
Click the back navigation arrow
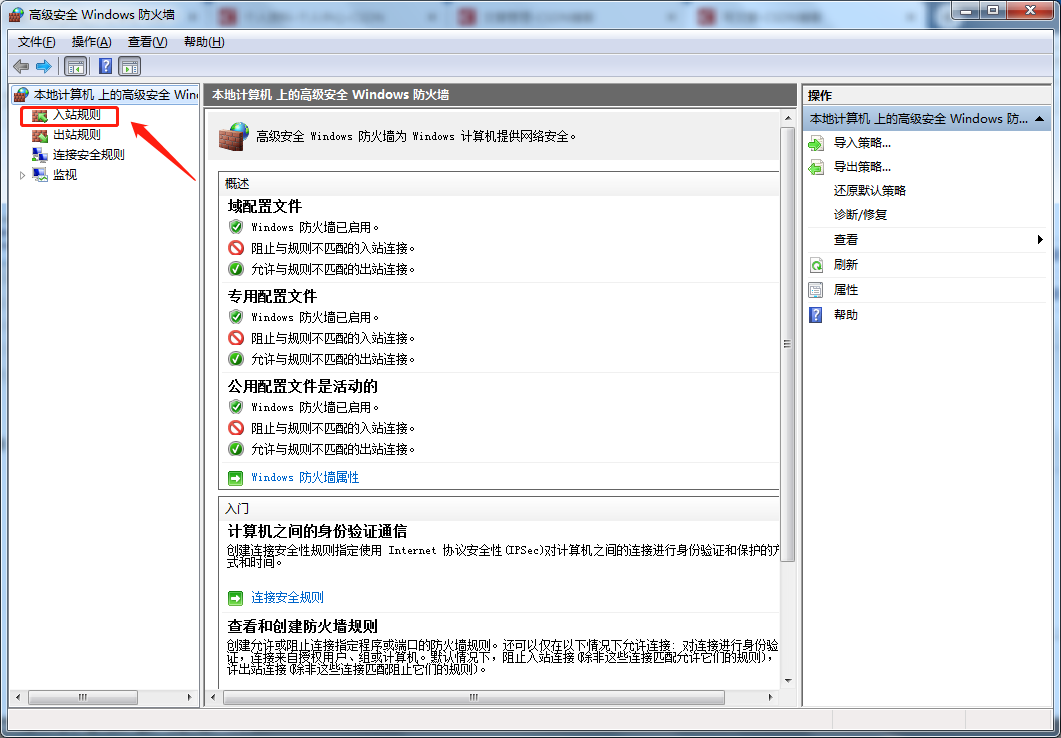pyautogui.click(x=20, y=66)
